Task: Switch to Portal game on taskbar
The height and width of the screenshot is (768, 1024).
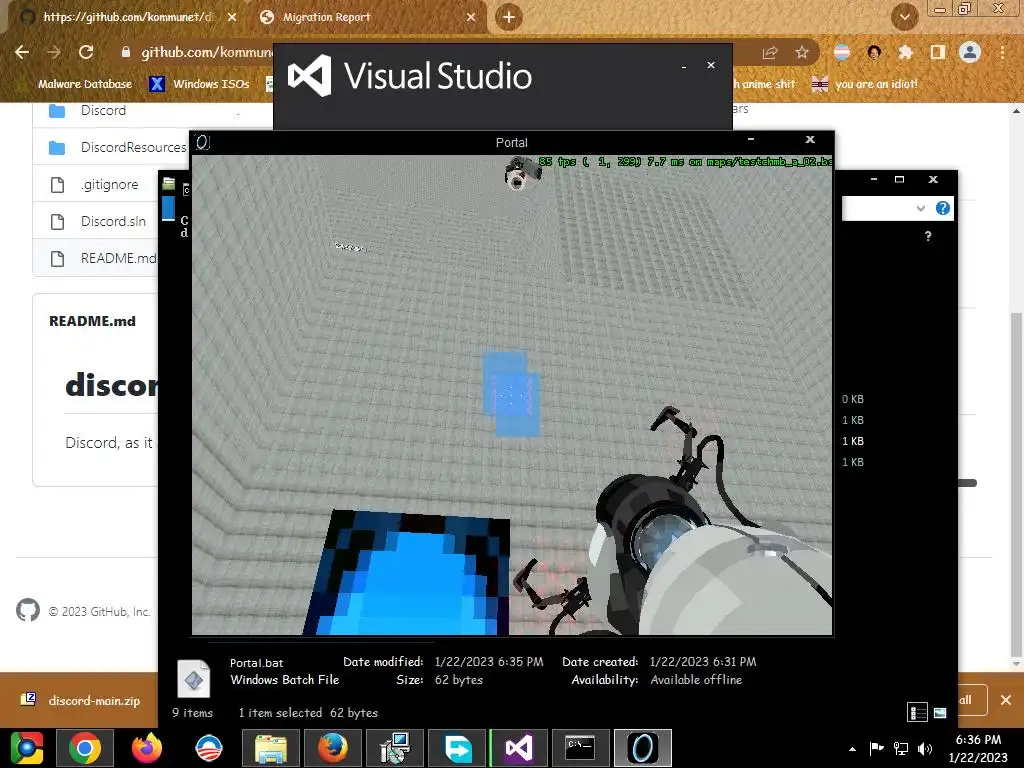Action: click(x=643, y=748)
